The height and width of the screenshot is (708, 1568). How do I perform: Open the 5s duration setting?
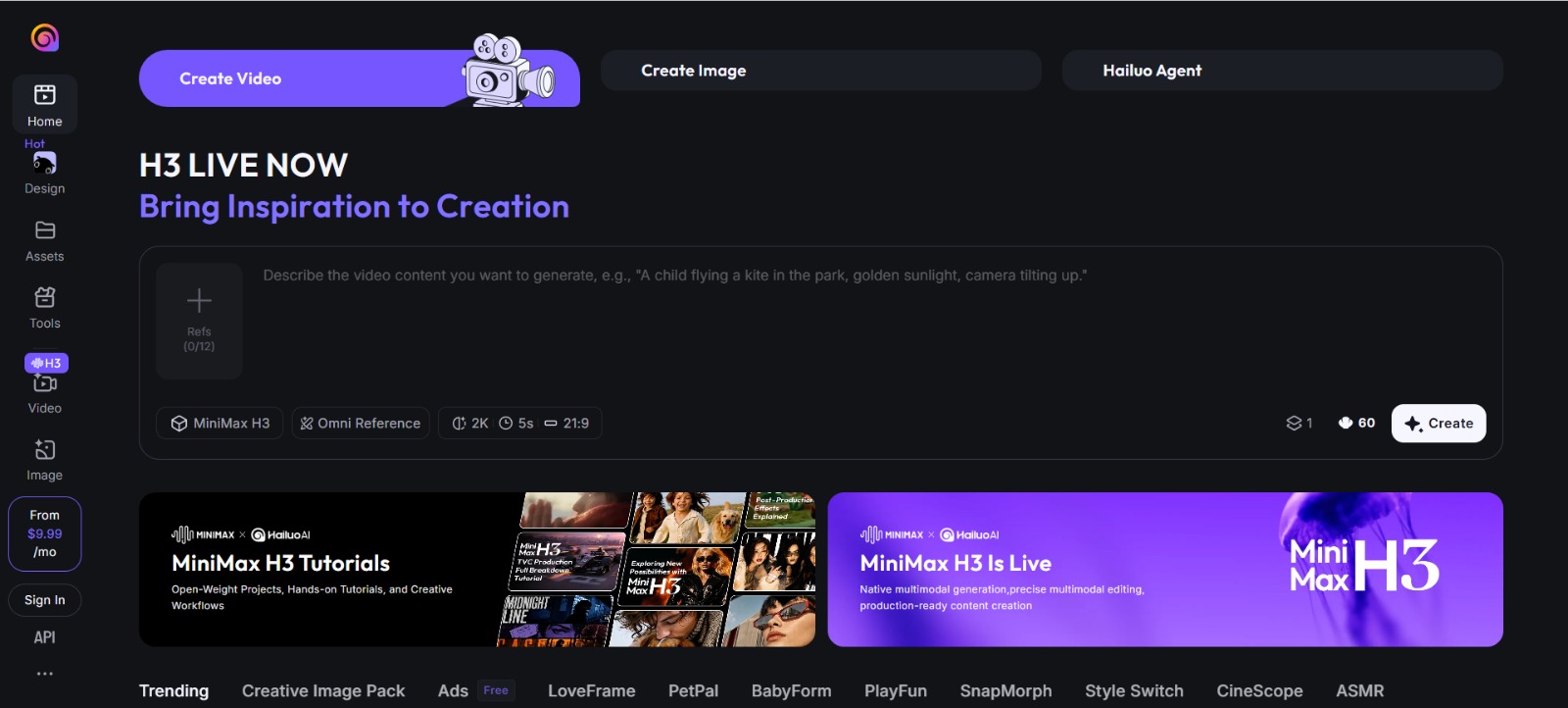(x=516, y=423)
